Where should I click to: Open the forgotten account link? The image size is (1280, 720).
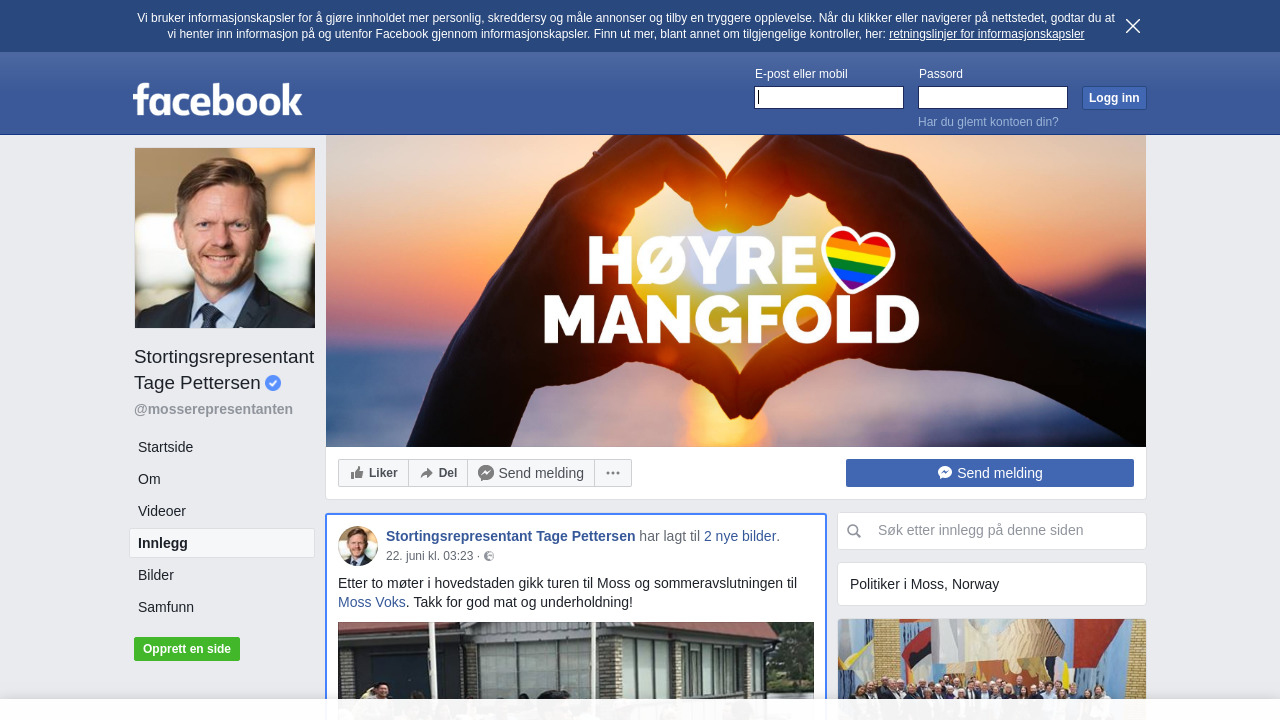coord(988,122)
